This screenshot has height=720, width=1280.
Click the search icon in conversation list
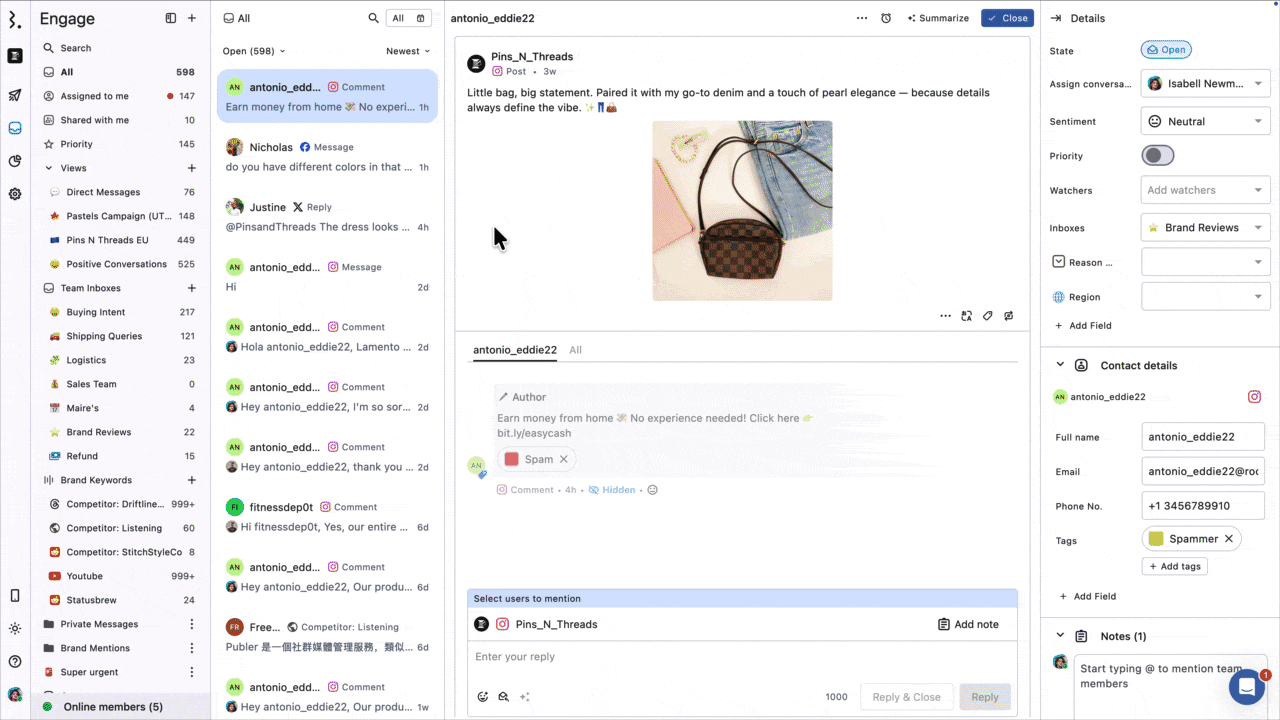(373, 18)
